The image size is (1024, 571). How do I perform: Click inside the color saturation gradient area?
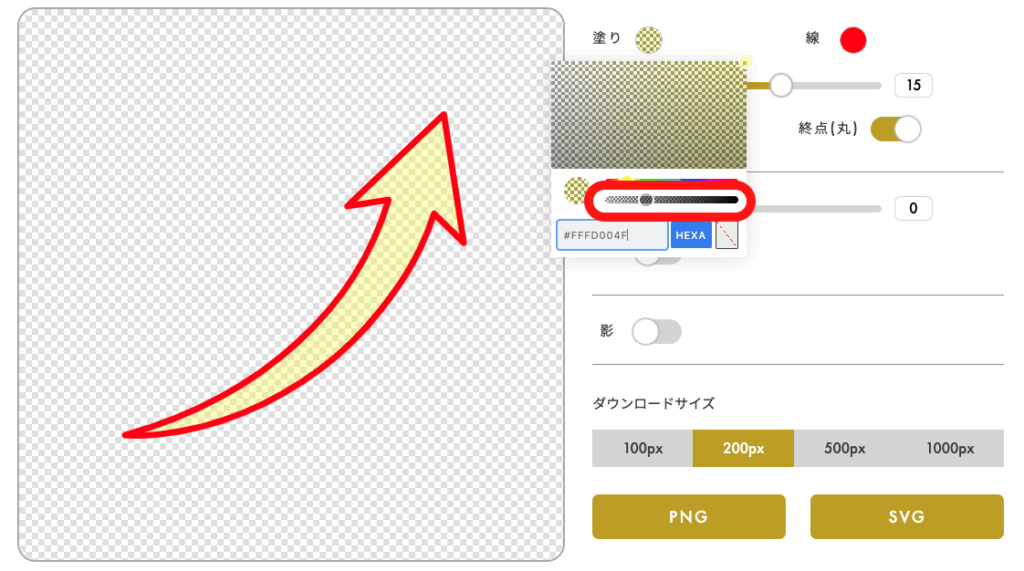click(648, 115)
